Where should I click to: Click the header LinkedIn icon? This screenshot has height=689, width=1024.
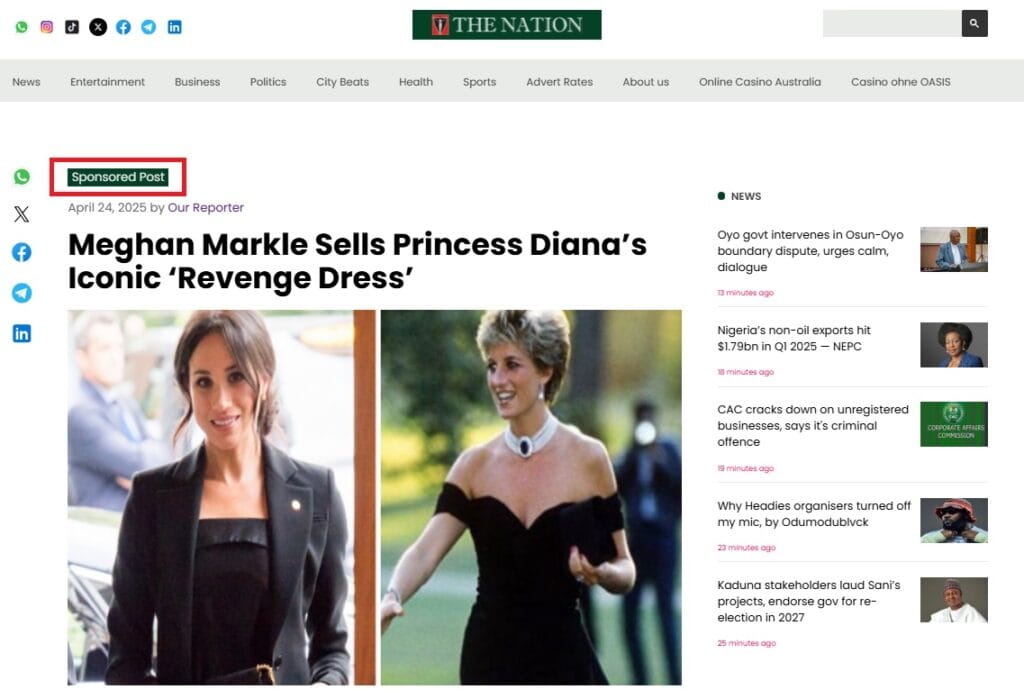click(175, 27)
